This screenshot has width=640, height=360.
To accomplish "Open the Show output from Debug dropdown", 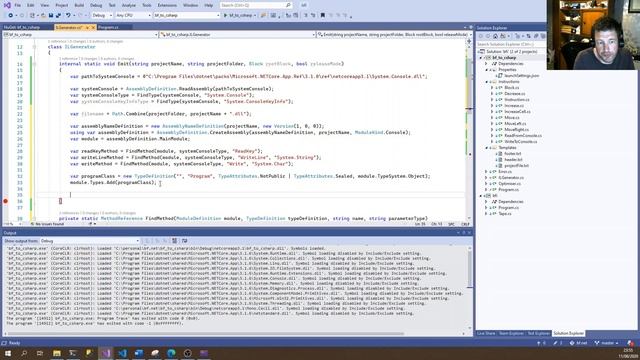I will pyautogui.click(x=90, y=241).
